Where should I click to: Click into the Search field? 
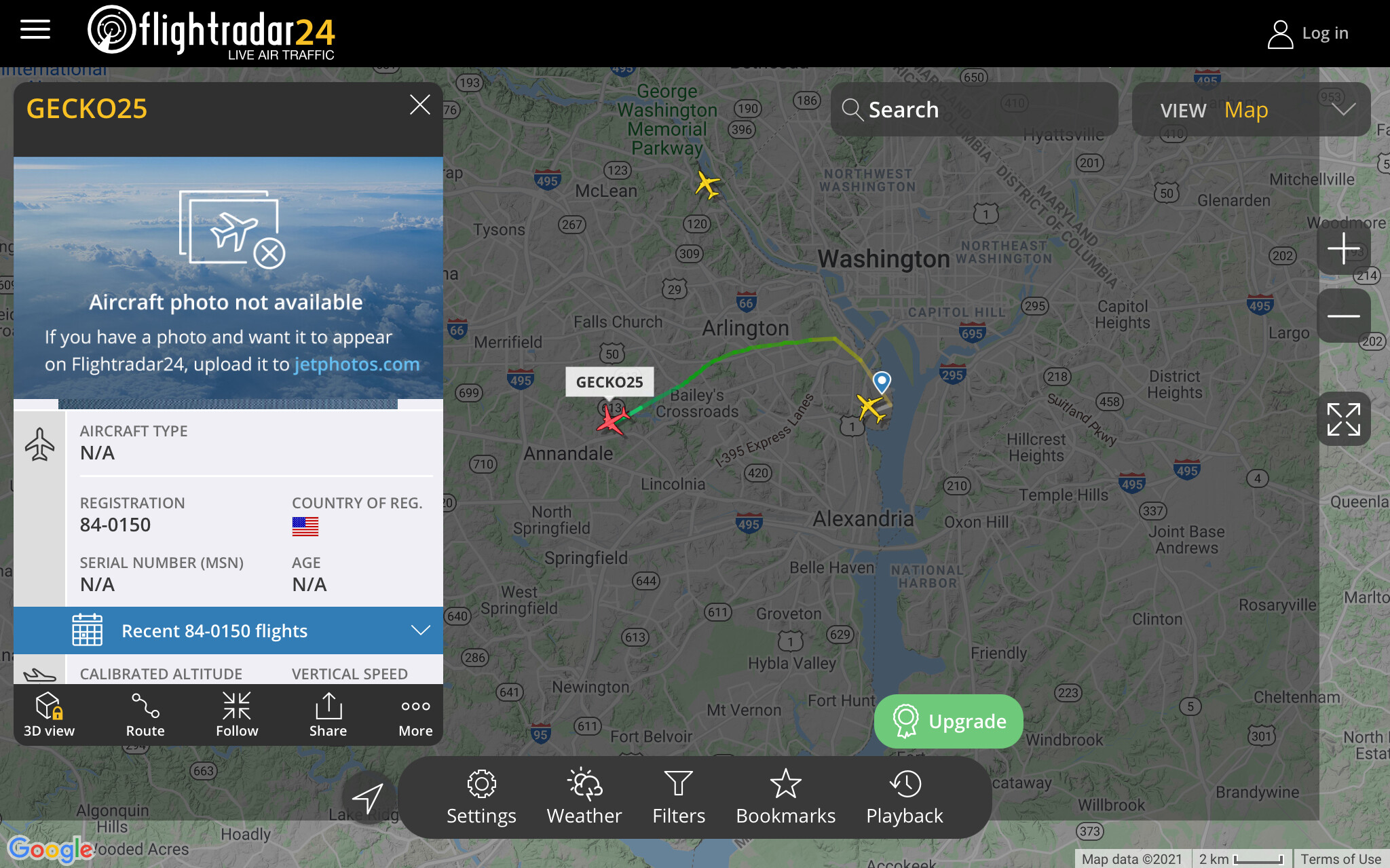click(x=974, y=110)
